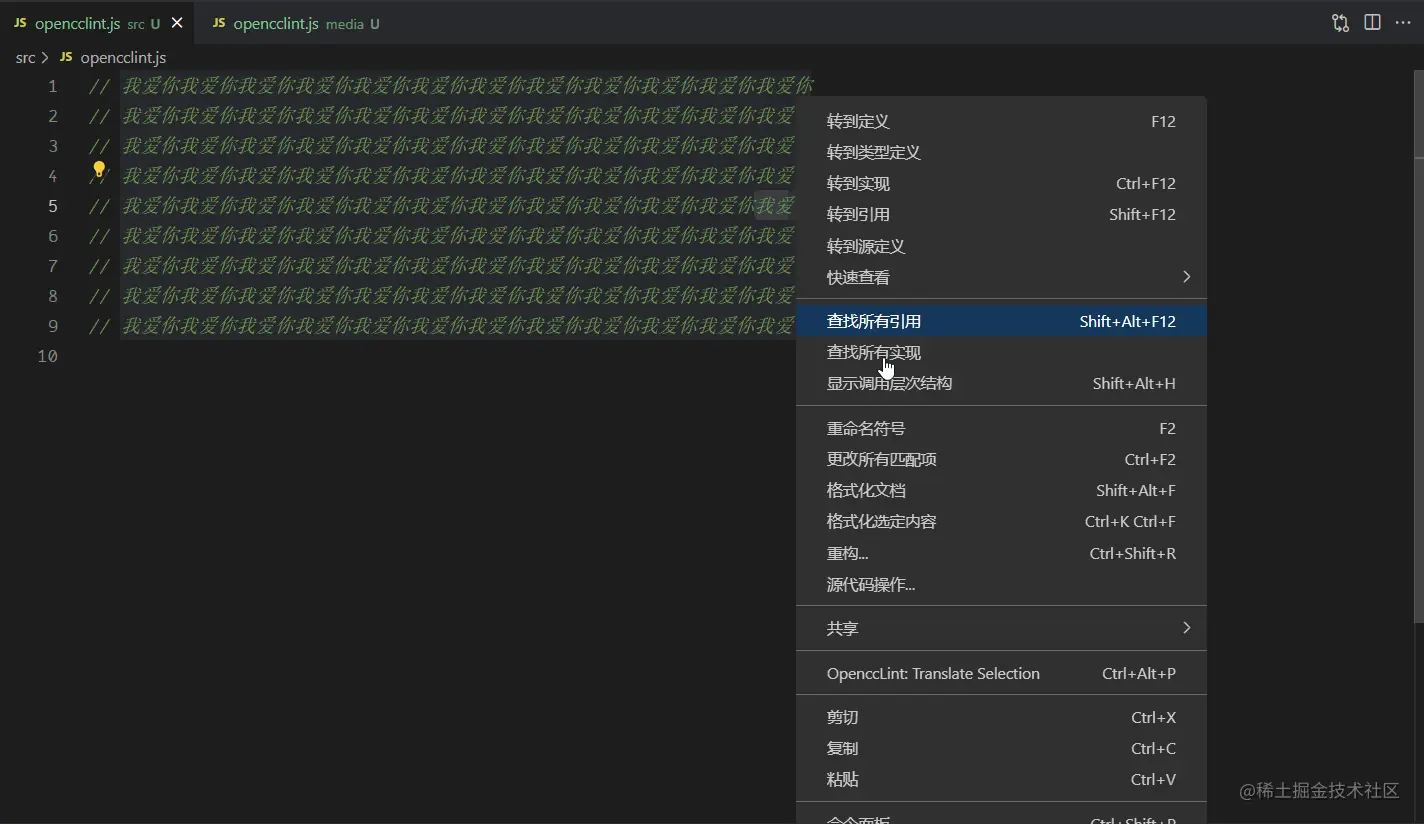Image resolution: width=1424 pixels, height=824 pixels.
Task: Click the quick fix lightbulb on line 4
Action: coord(99,172)
